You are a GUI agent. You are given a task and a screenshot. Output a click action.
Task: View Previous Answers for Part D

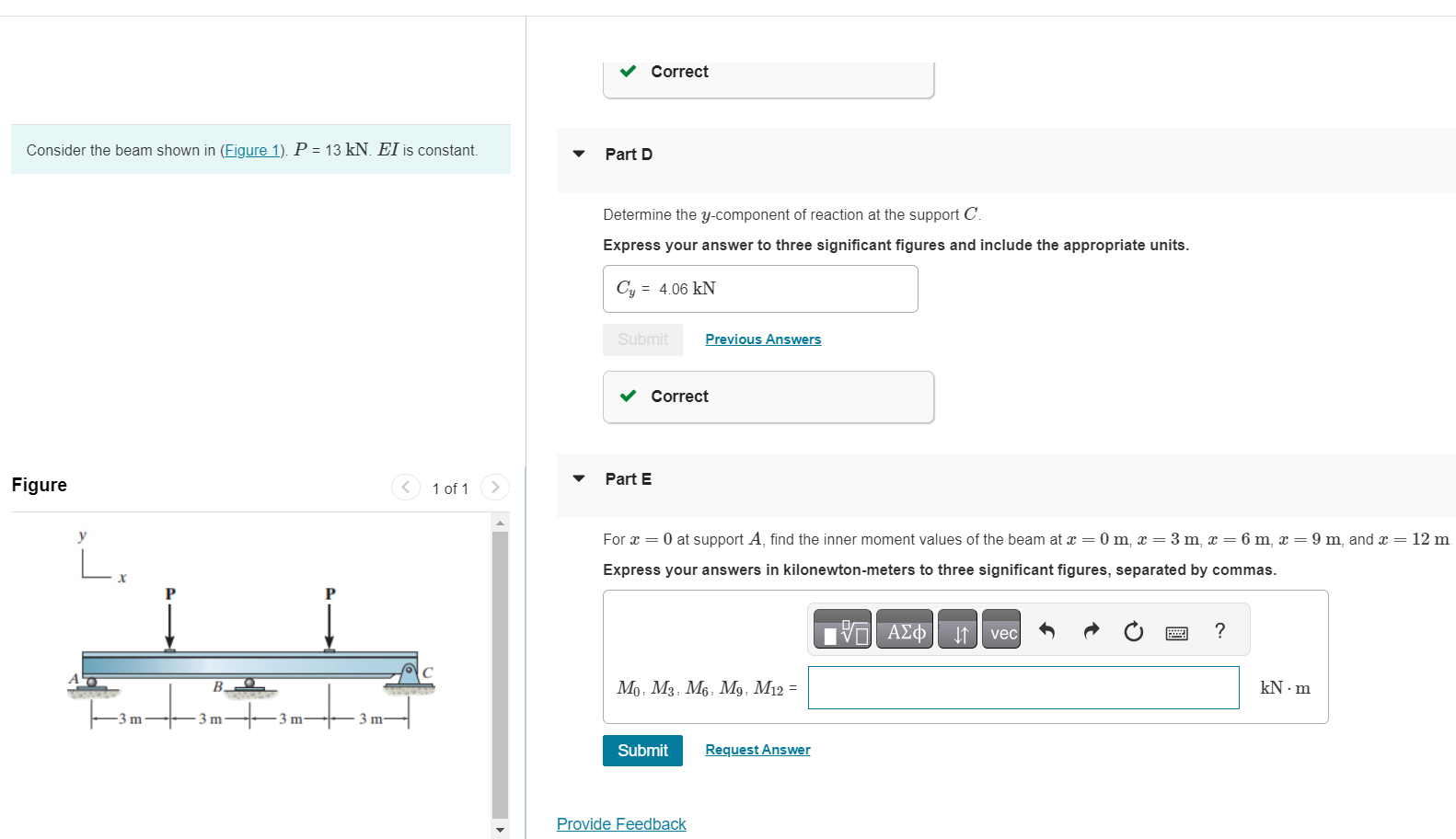click(762, 339)
